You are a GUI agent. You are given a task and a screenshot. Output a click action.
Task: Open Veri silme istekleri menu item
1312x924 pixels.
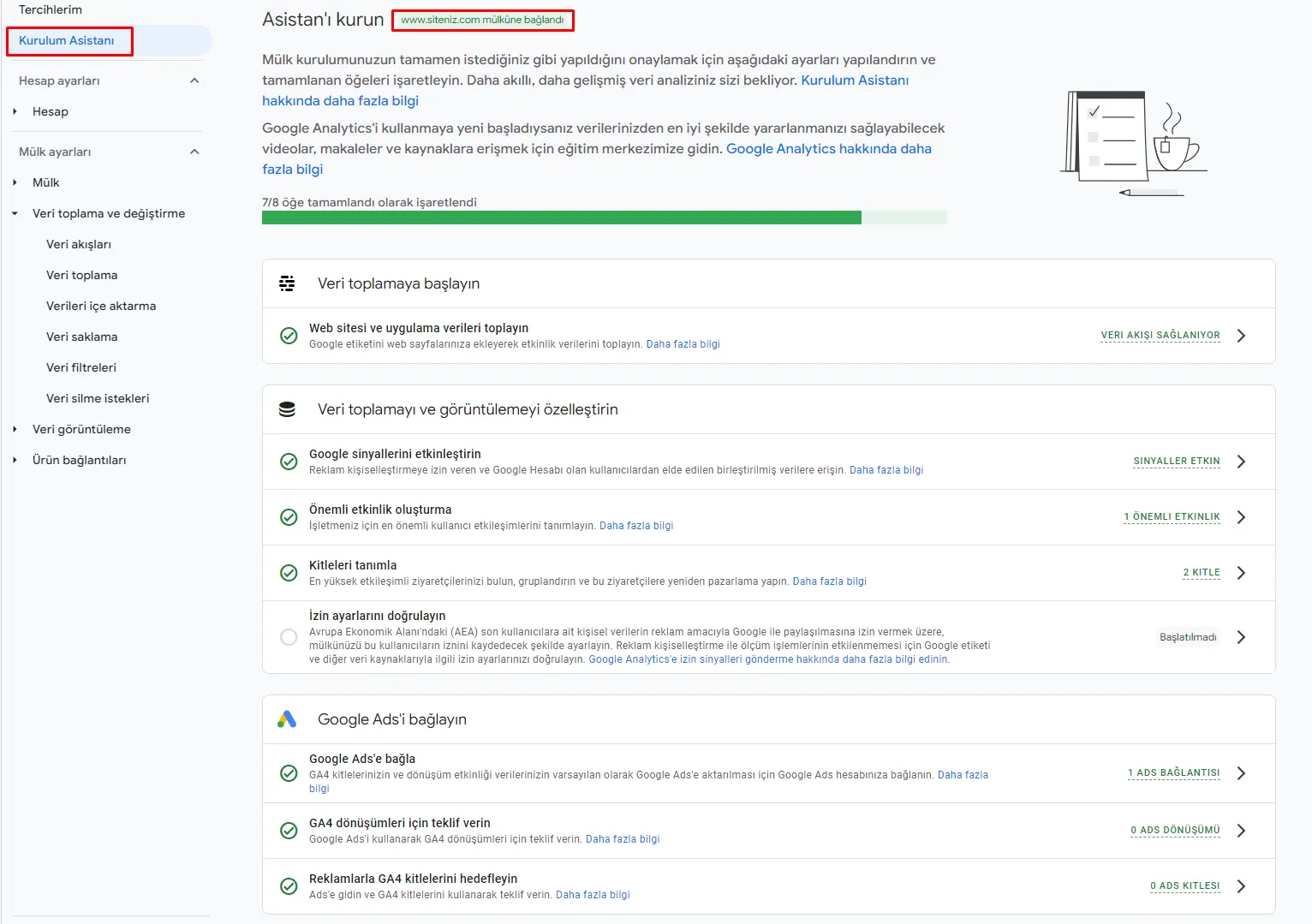coord(98,398)
